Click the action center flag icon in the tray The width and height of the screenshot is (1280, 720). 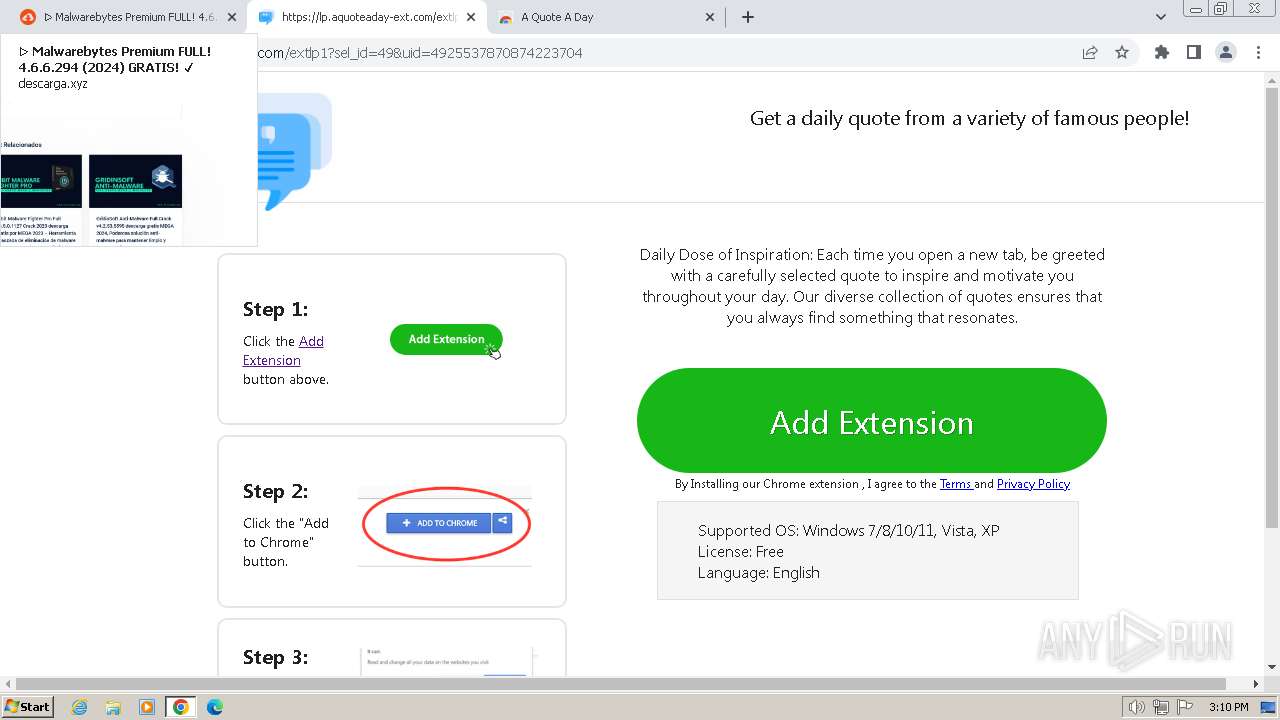tap(1185, 707)
